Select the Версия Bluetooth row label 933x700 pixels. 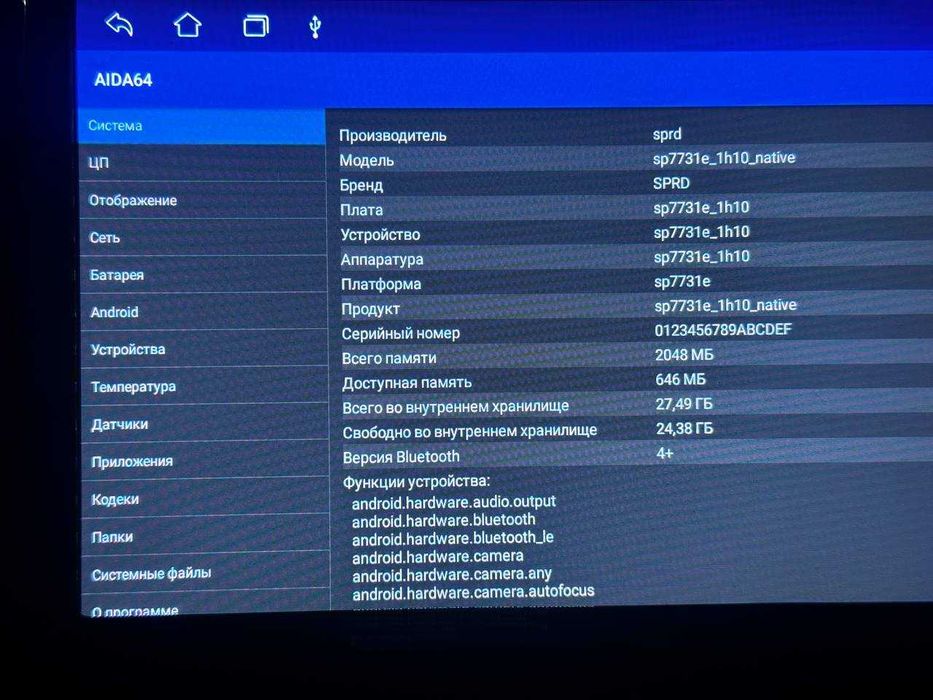[x=401, y=457]
